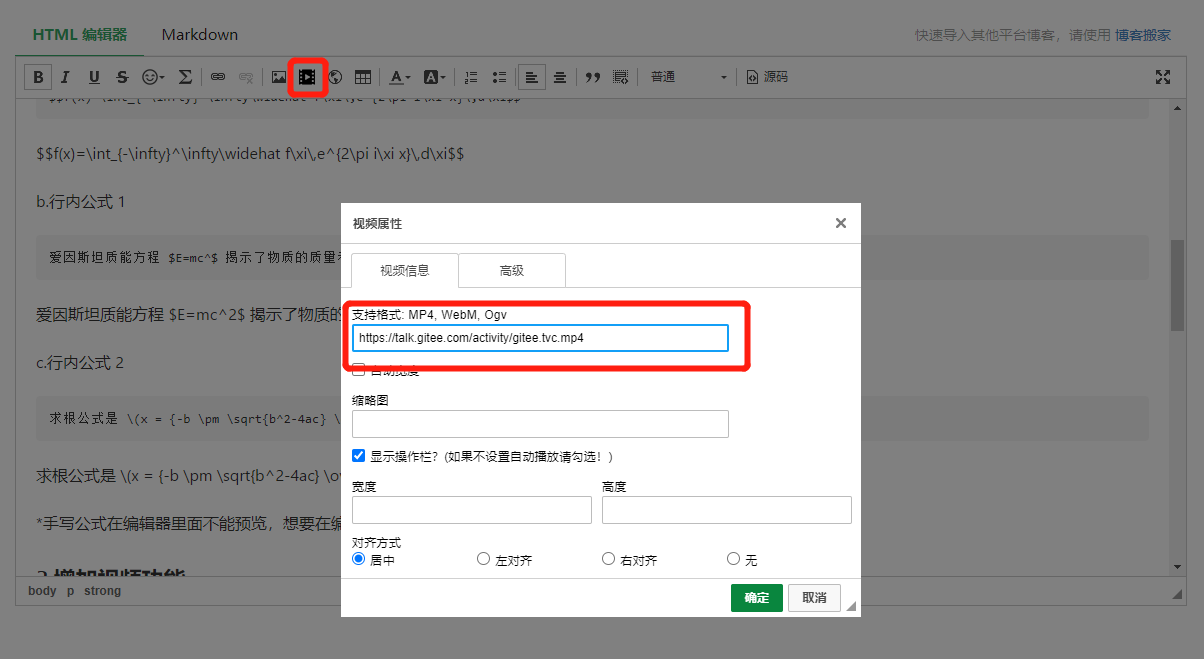Open the 博客搬家 link
This screenshot has height=659, width=1204.
[1143, 34]
